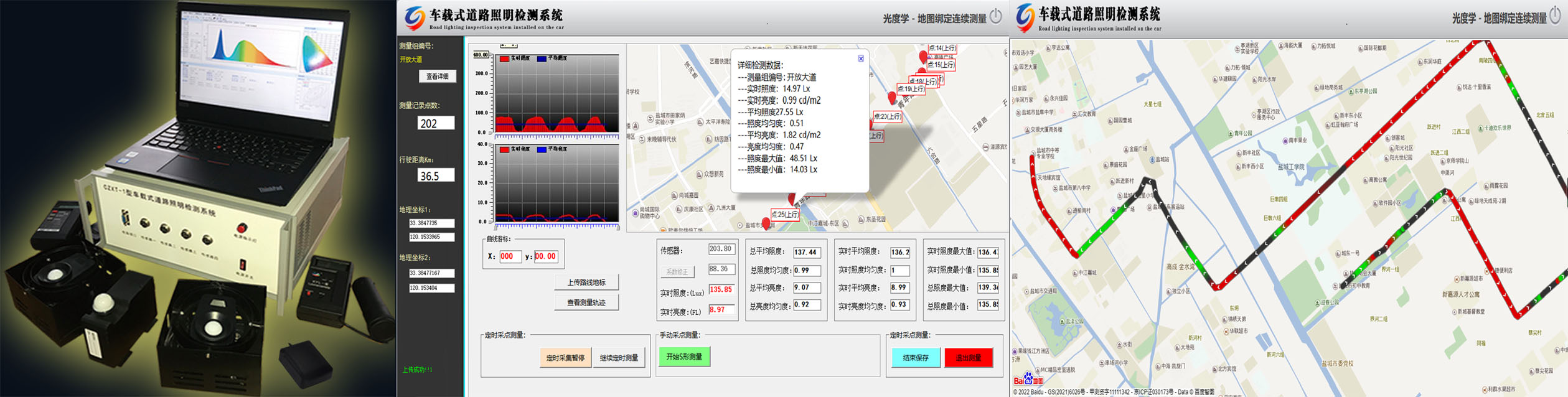Click the 查看详细 button
The width and height of the screenshot is (1568, 397).
(437, 77)
